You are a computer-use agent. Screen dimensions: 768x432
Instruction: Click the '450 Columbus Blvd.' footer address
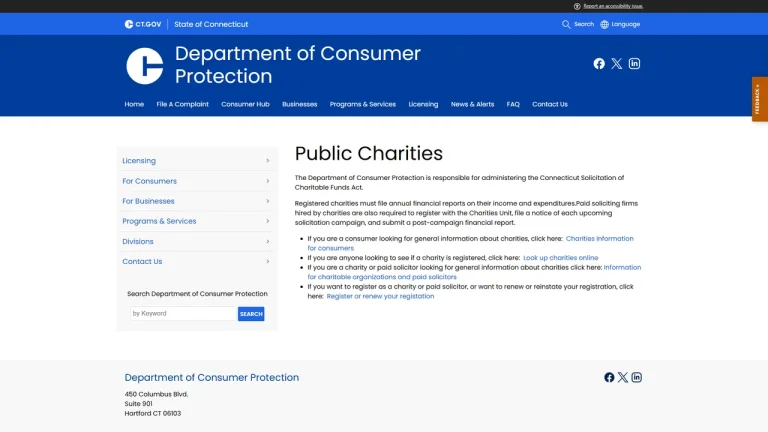tap(156, 394)
